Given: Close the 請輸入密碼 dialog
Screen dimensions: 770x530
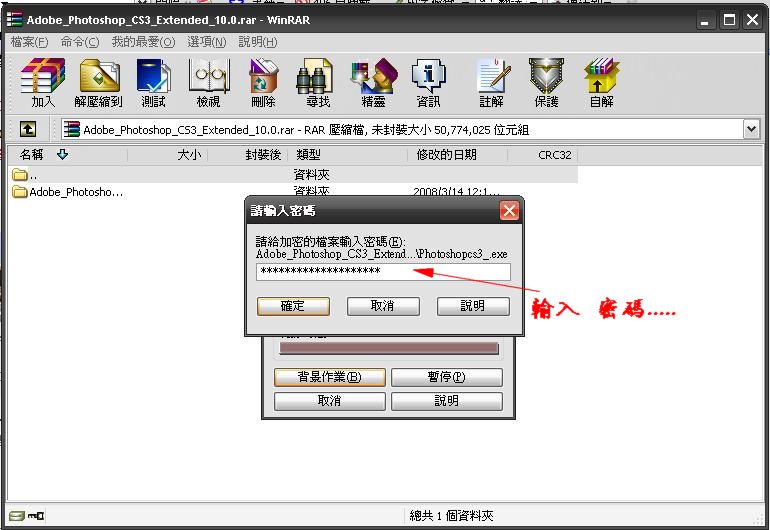Looking at the screenshot, I should [509, 211].
